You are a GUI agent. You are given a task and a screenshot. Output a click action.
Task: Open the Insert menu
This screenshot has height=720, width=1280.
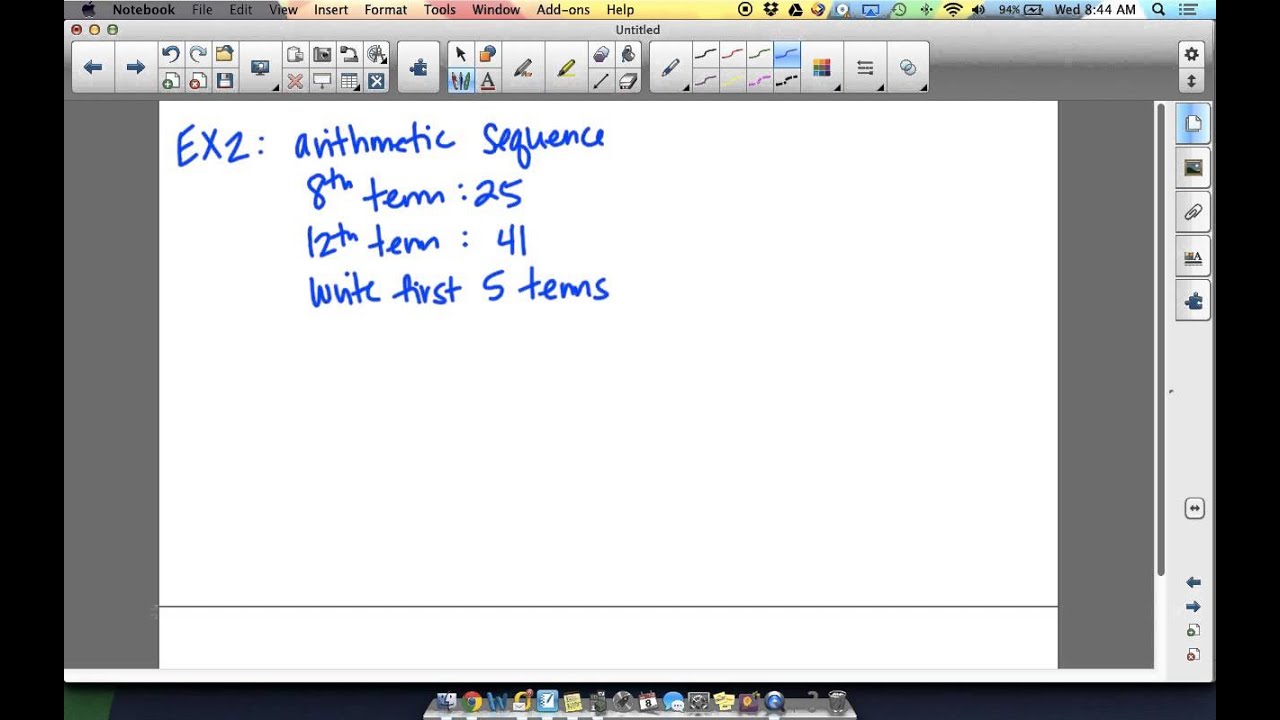tap(331, 10)
